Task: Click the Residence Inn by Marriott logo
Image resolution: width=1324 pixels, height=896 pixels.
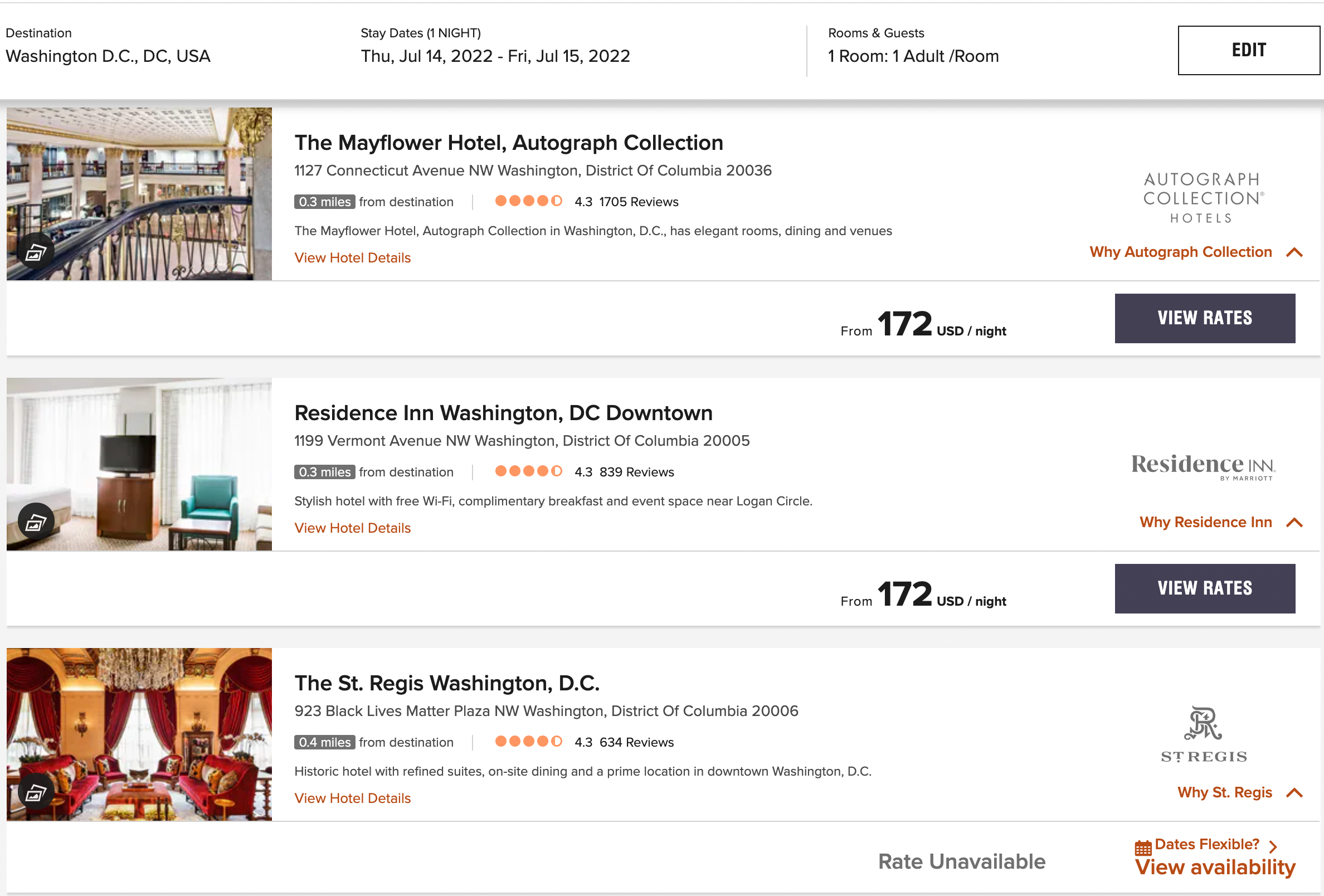Action: (1203, 466)
